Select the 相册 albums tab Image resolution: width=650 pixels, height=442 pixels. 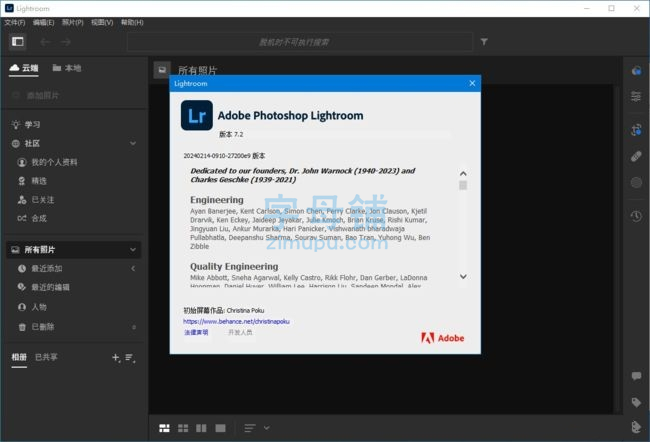[19, 357]
